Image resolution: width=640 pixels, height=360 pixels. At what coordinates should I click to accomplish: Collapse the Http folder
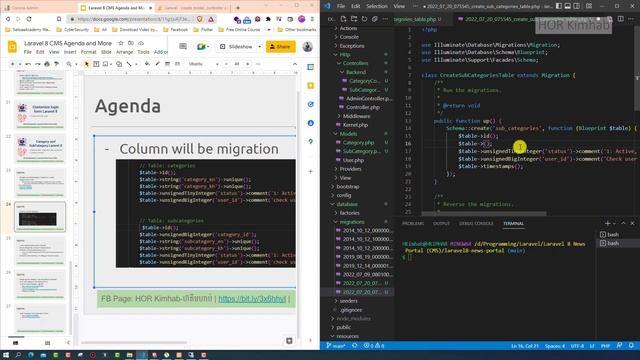click(345, 54)
